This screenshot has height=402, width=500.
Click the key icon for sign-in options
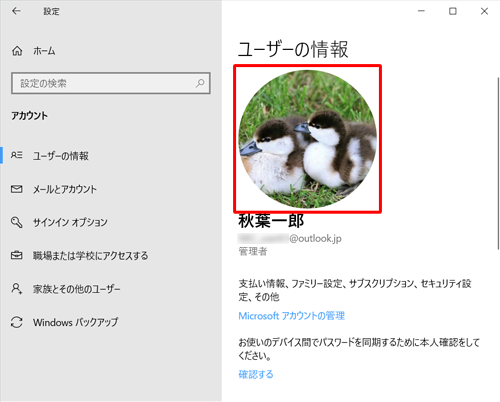17,222
